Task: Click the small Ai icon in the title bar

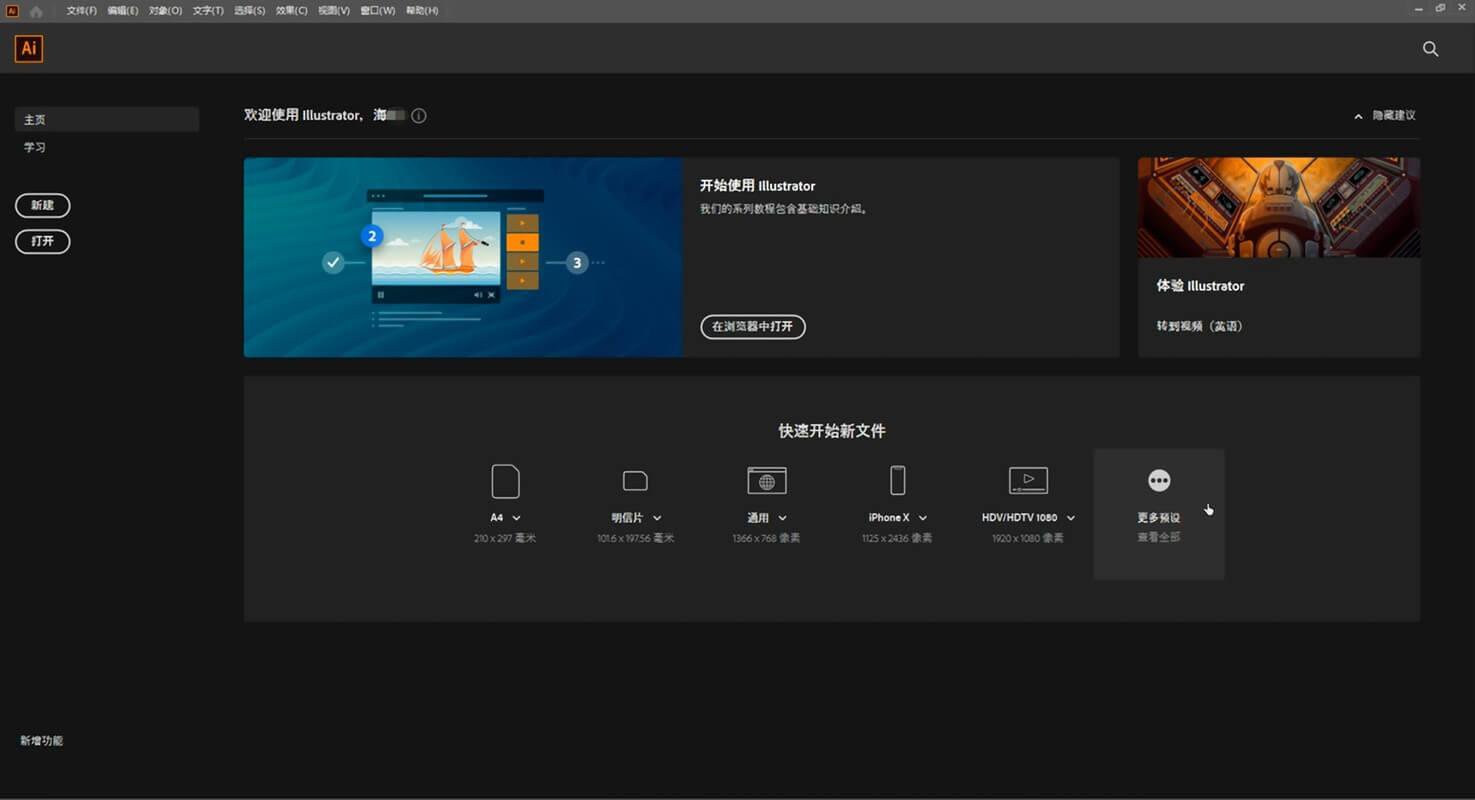Action: tap(12, 10)
